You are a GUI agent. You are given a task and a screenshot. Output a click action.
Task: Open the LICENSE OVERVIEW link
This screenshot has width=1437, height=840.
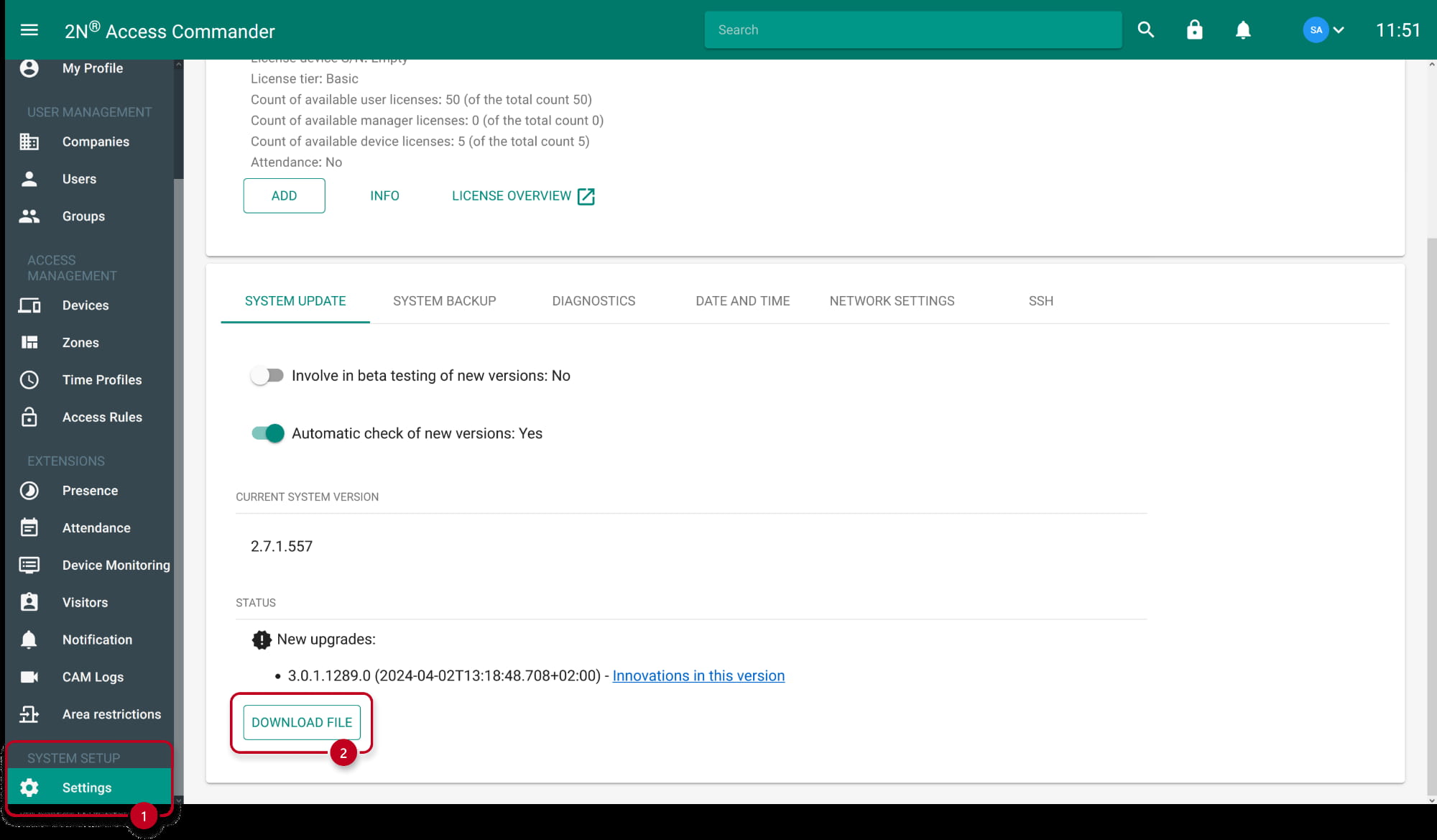point(524,196)
